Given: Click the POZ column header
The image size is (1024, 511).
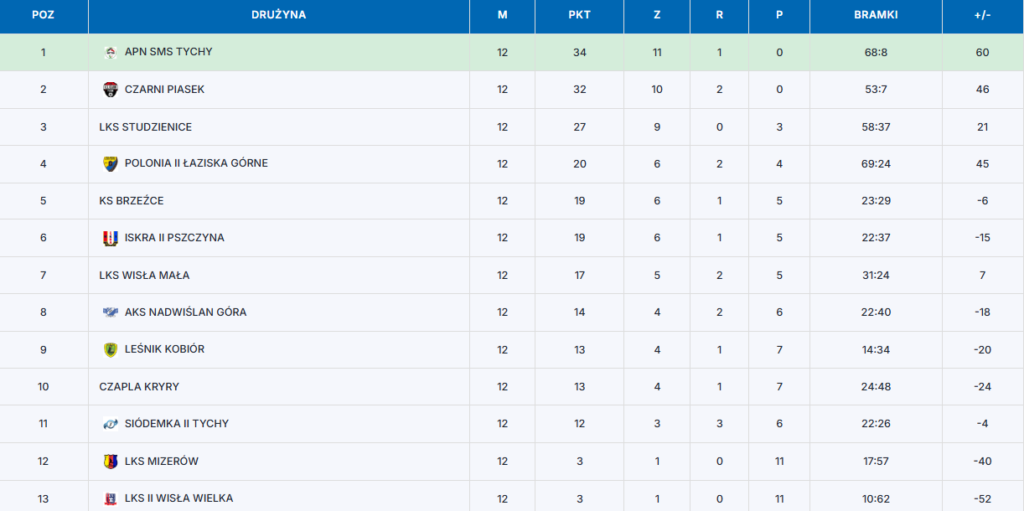Looking at the screenshot, I should (x=43, y=15).
